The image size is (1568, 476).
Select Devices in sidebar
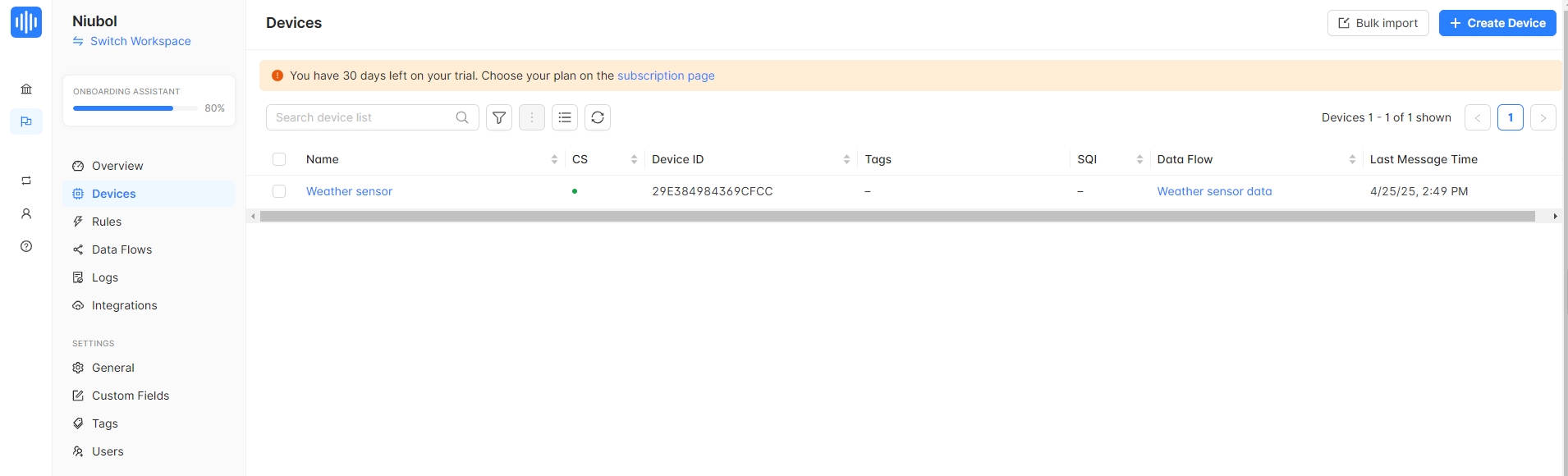[x=149, y=194]
